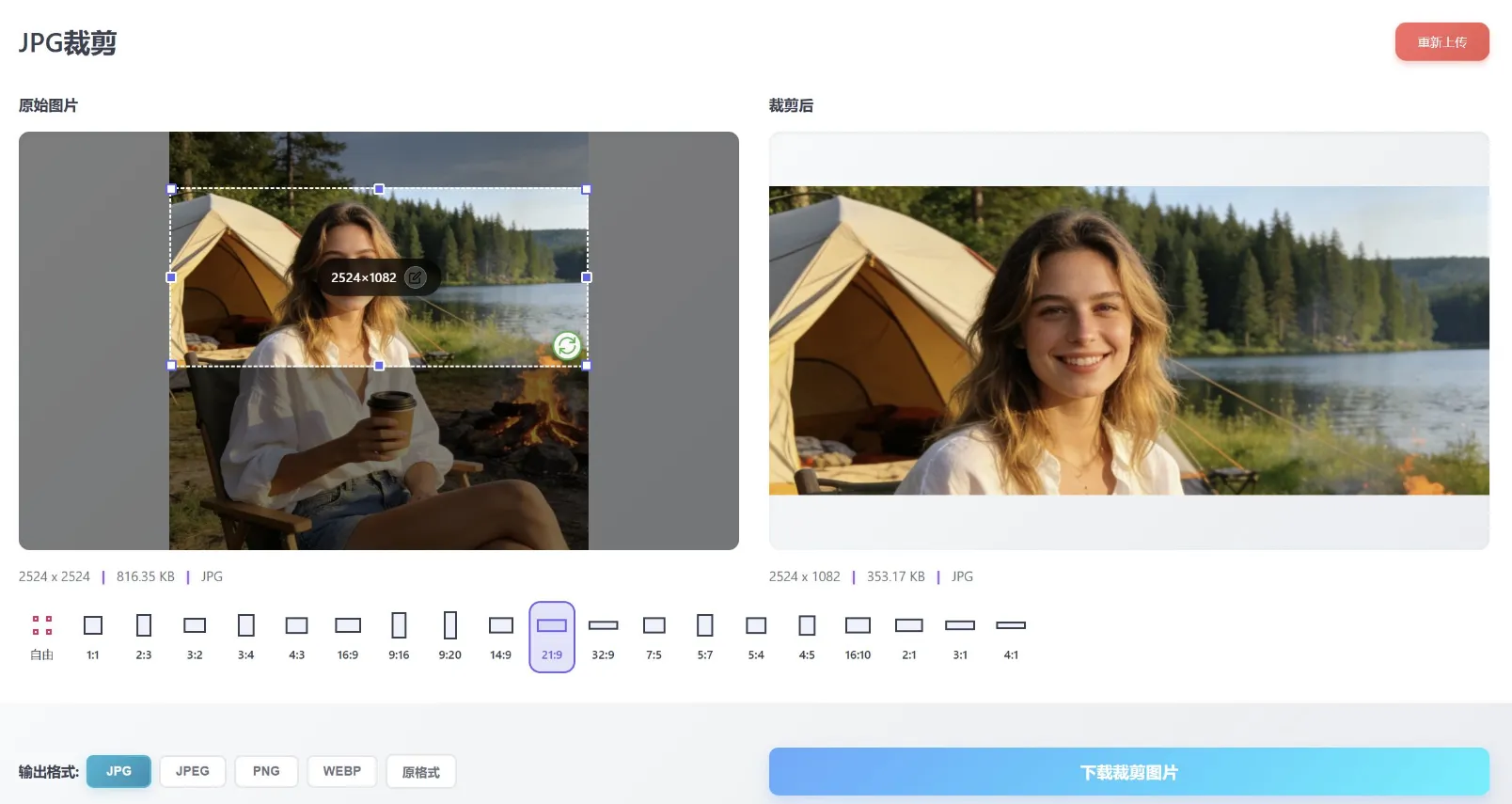Choose the 16:10 aspect ratio
Screen dimensions: 1512x804
pos(858,637)
